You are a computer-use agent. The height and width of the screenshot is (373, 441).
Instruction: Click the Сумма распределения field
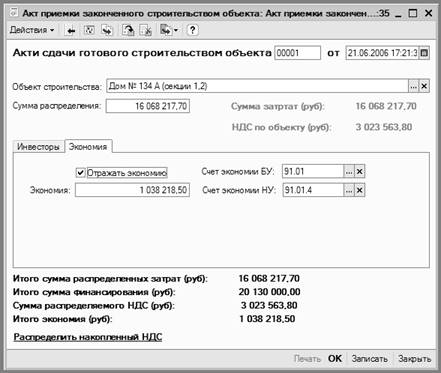(148, 106)
